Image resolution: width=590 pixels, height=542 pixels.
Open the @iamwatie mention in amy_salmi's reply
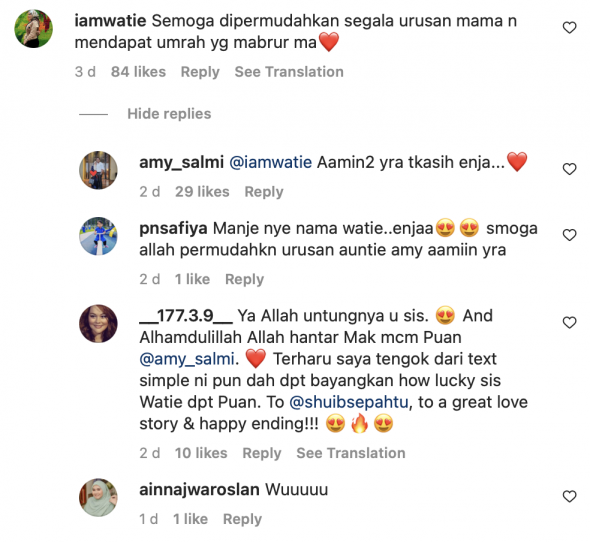[x=271, y=163]
